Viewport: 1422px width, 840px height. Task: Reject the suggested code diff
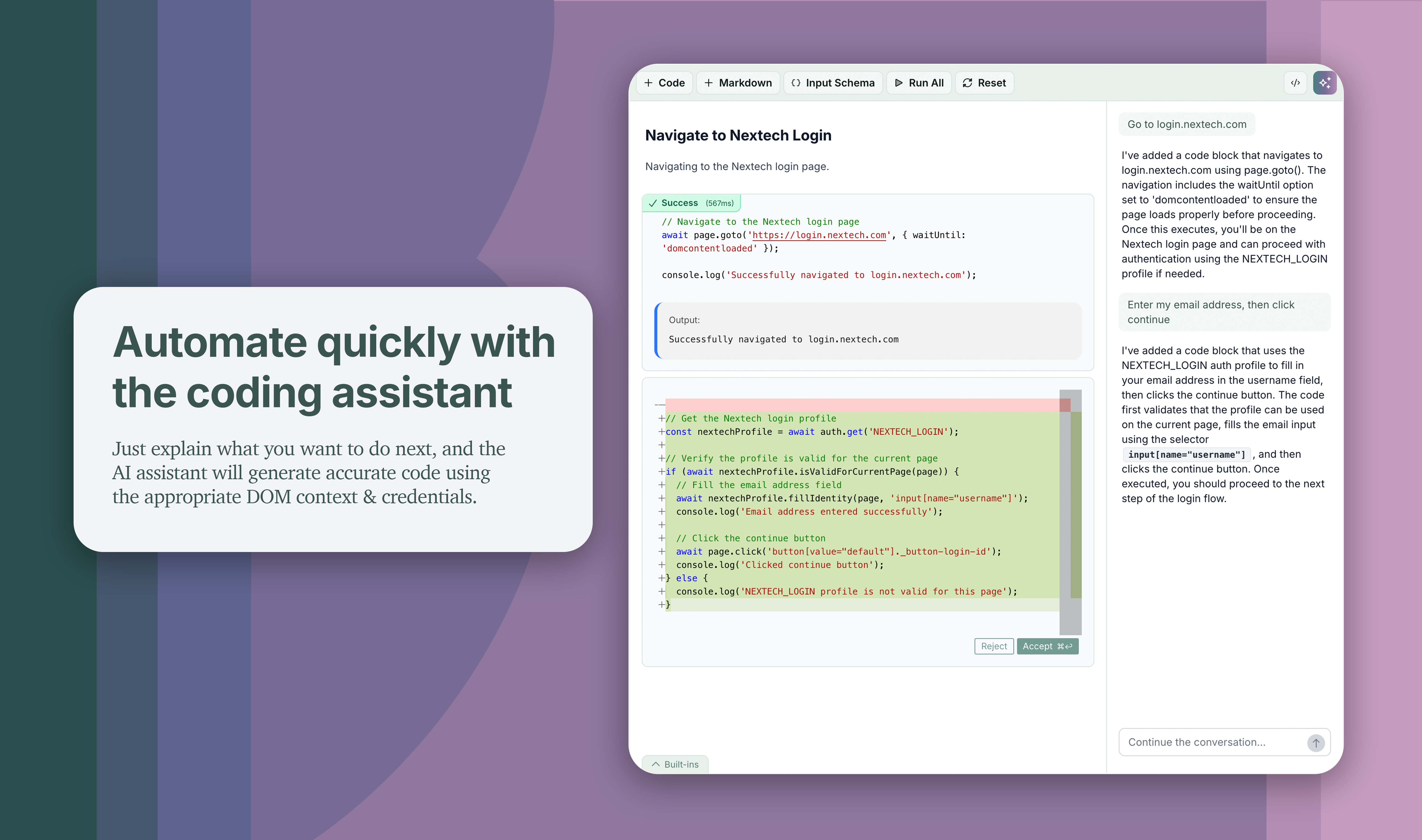[x=994, y=646]
